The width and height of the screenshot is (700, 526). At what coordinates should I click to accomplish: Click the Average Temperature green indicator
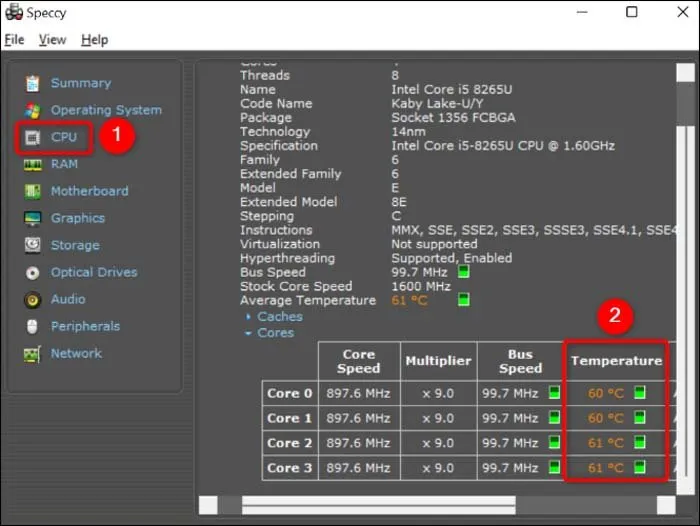[x=464, y=300]
